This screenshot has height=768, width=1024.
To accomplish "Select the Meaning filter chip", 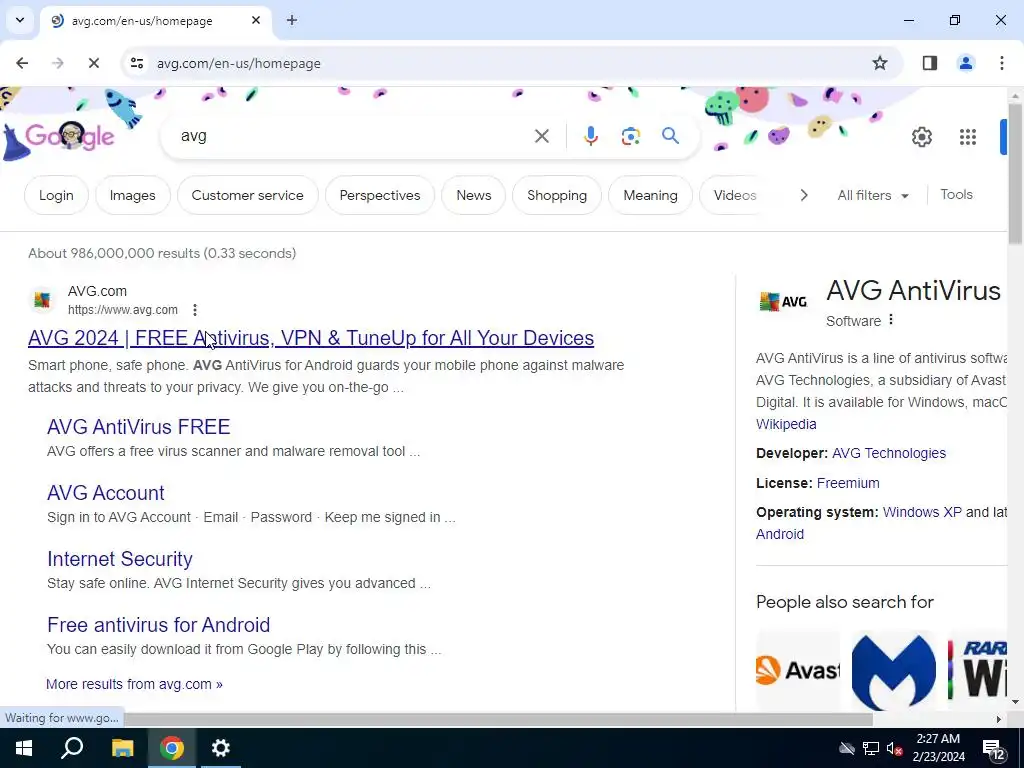I will [650, 195].
